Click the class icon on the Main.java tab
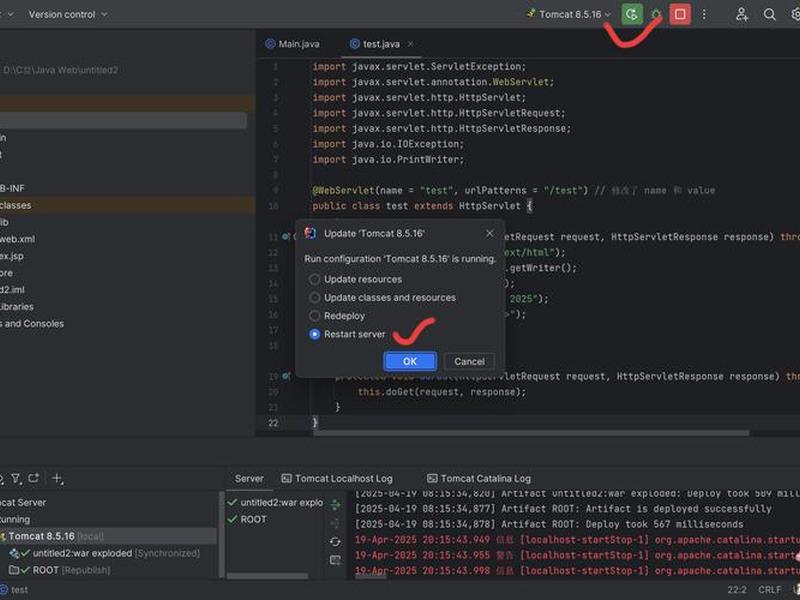800x600 pixels. 270,44
